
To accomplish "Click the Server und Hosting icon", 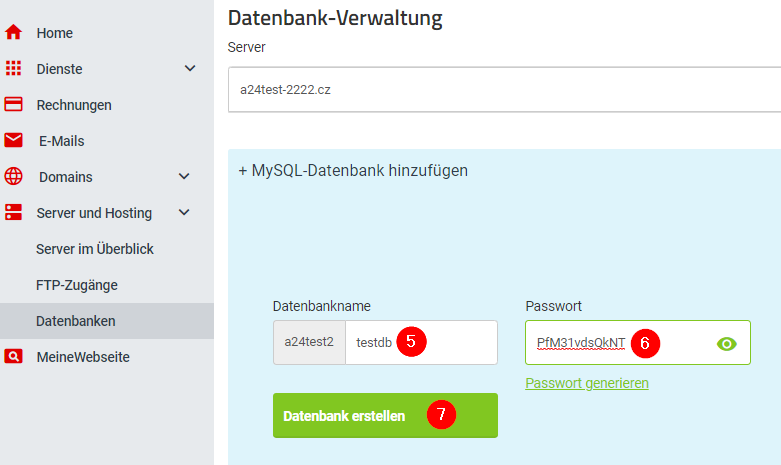I will pos(14,213).
